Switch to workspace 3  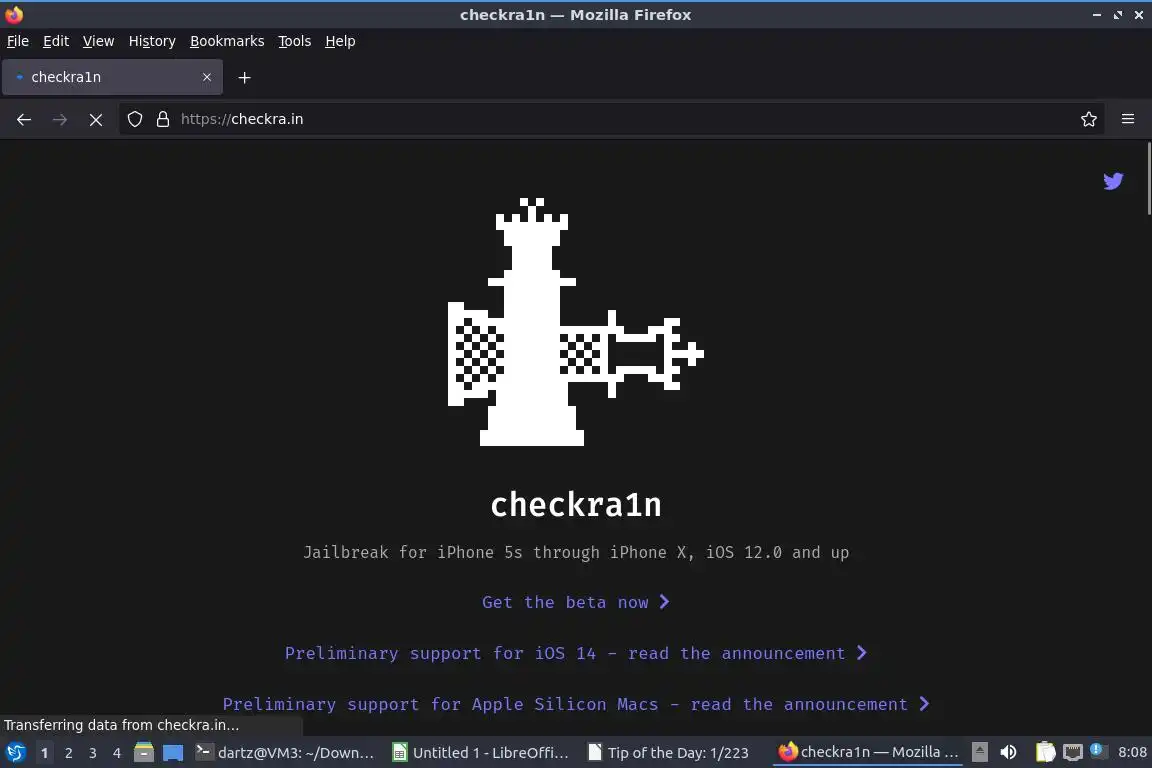[x=93, y=753]
